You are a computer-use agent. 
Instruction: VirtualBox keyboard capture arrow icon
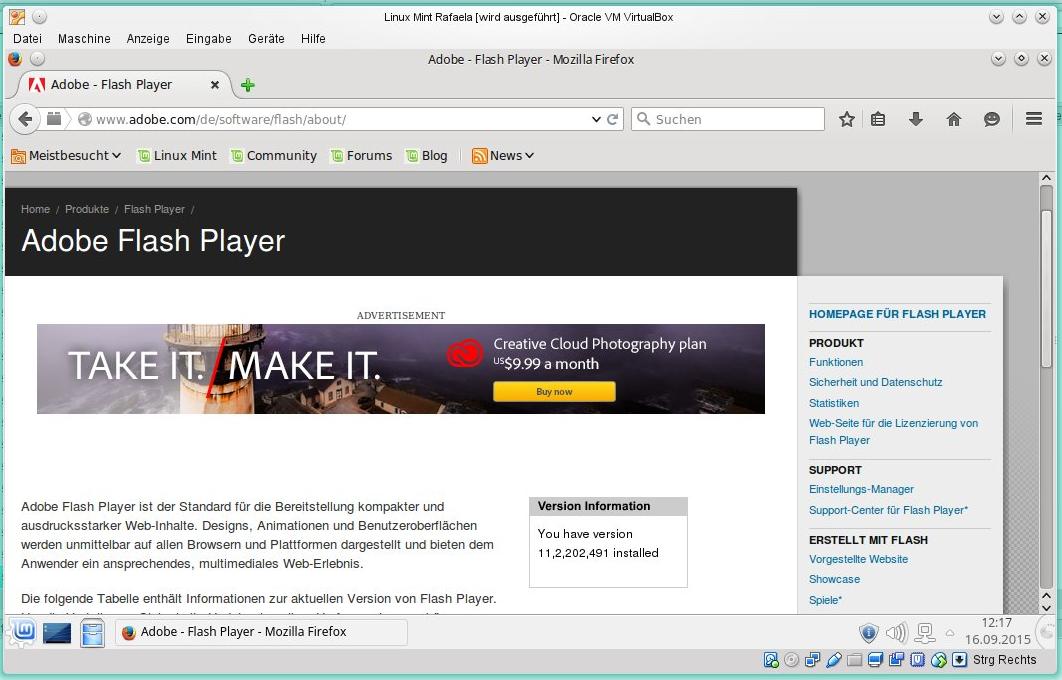(959, 660)
